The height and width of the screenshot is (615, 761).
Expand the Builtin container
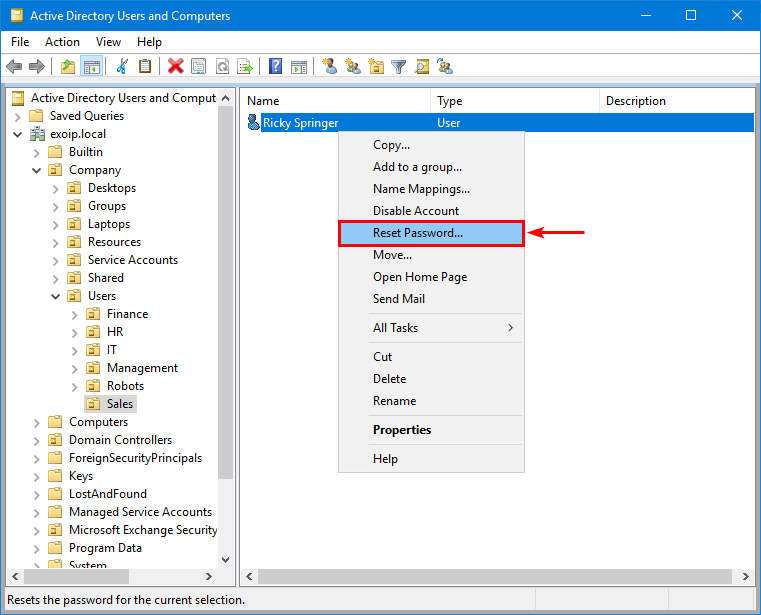pyautogui.click(x=36, y=152)
